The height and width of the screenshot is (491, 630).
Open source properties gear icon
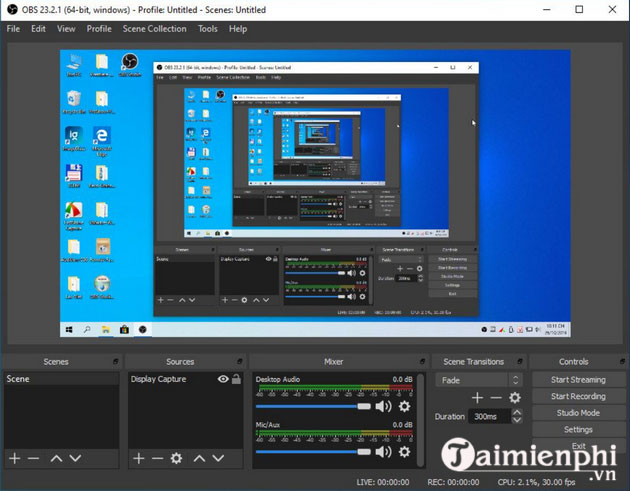coord(176,458)
